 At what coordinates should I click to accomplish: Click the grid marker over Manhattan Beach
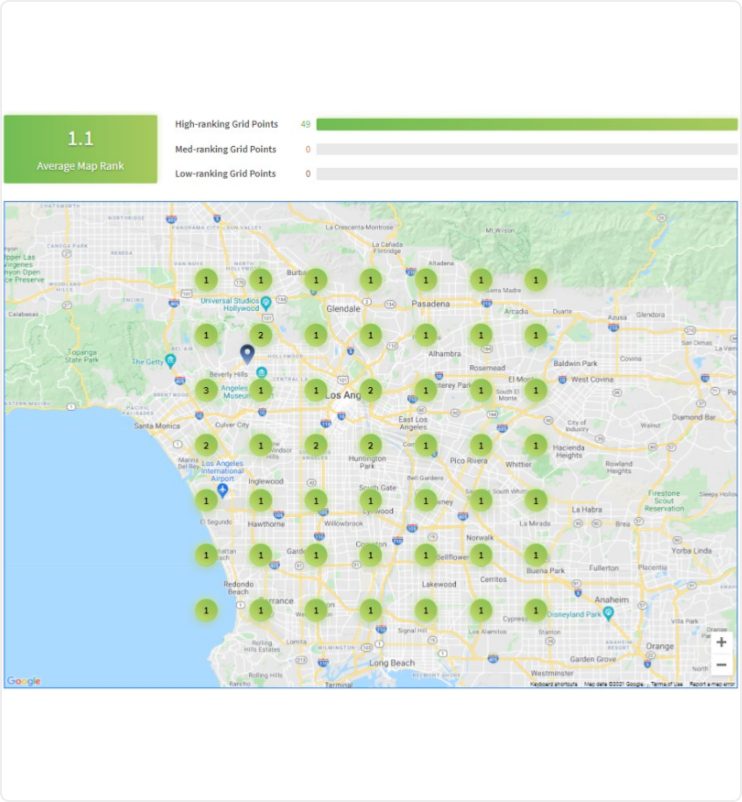point(206,555)
